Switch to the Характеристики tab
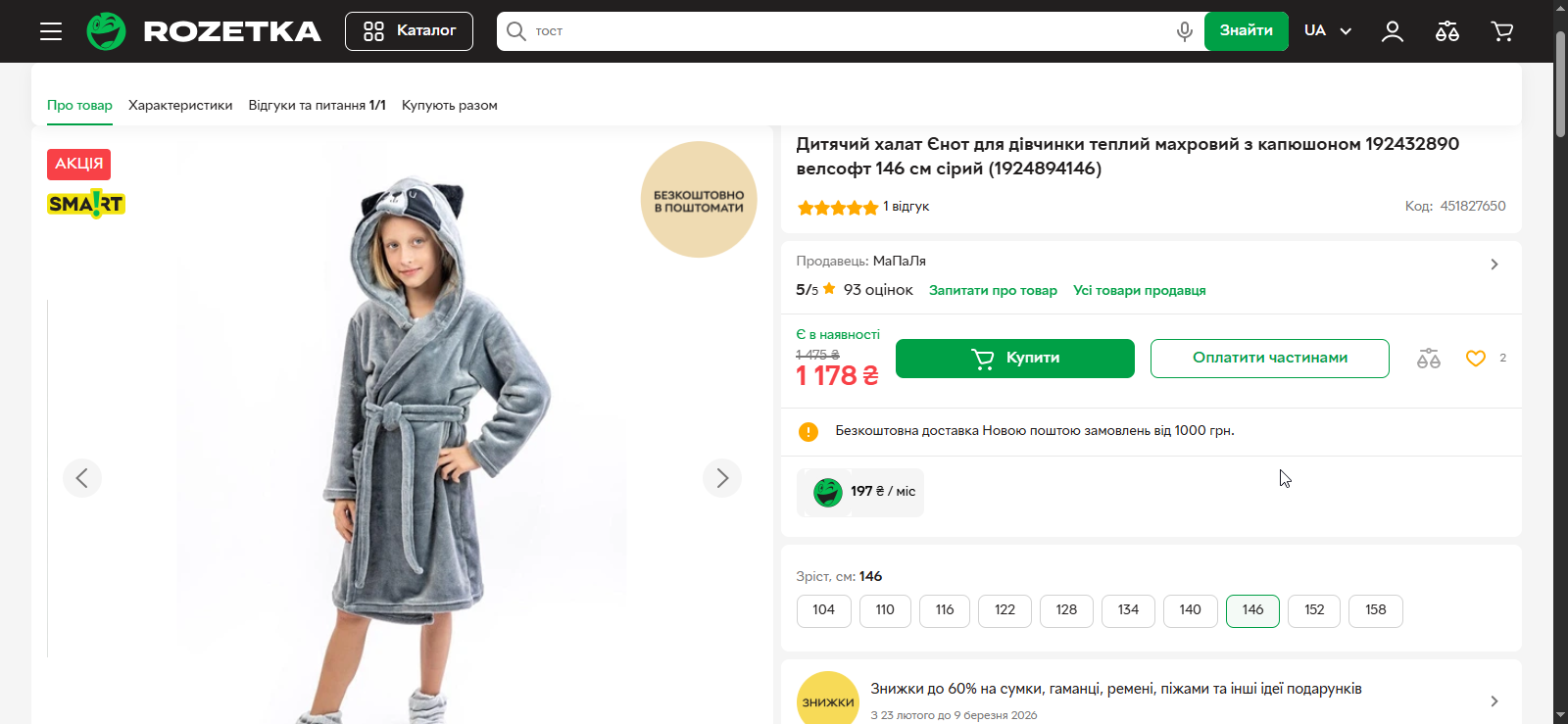The height and width of the screenshot is (724, 1568). [x=180, y=105]
